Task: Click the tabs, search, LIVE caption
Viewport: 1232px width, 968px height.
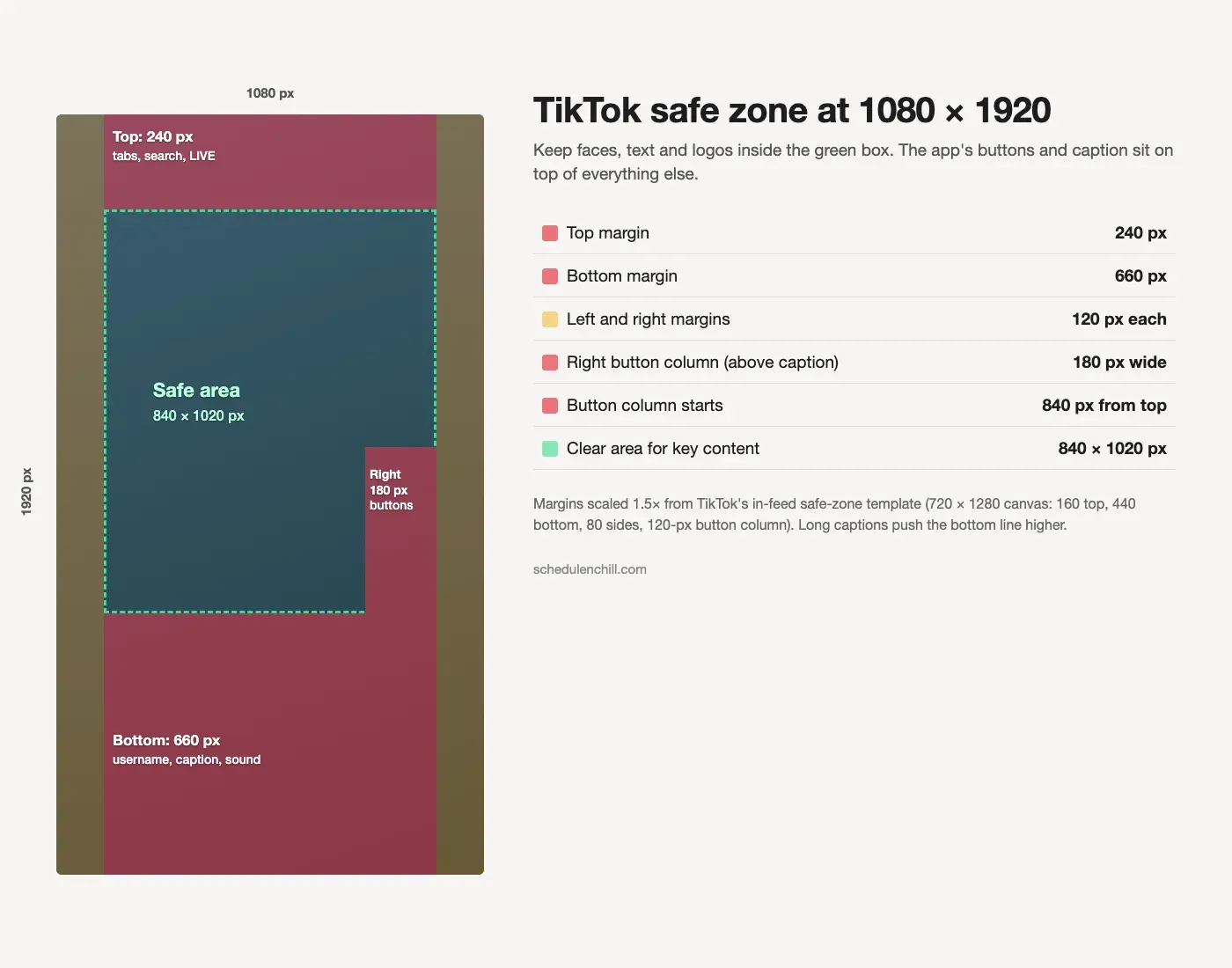Action: click(x=164, y=156)
